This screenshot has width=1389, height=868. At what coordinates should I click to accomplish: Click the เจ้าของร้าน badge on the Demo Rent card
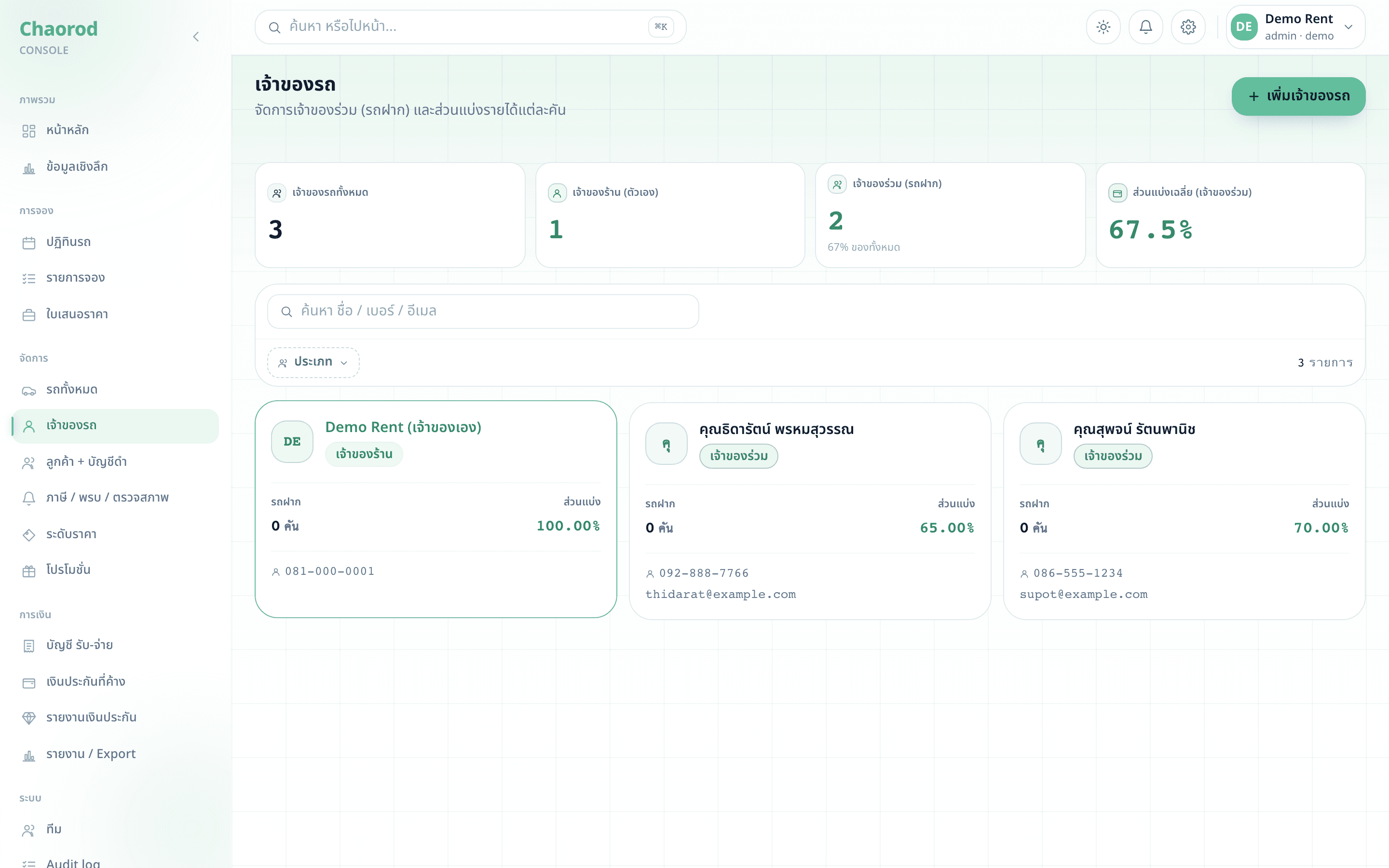(x=364, y=454)
